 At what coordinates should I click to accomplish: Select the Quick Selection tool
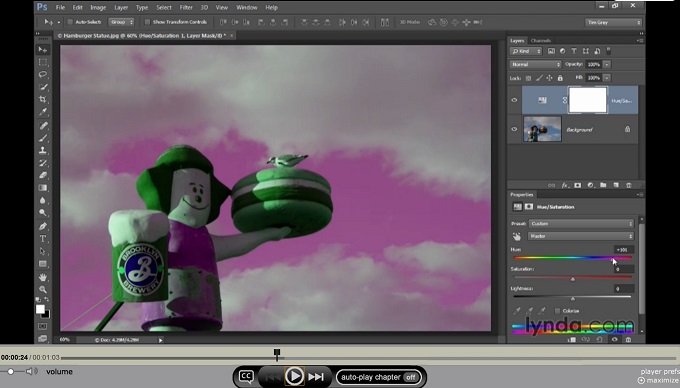point(42,87)
